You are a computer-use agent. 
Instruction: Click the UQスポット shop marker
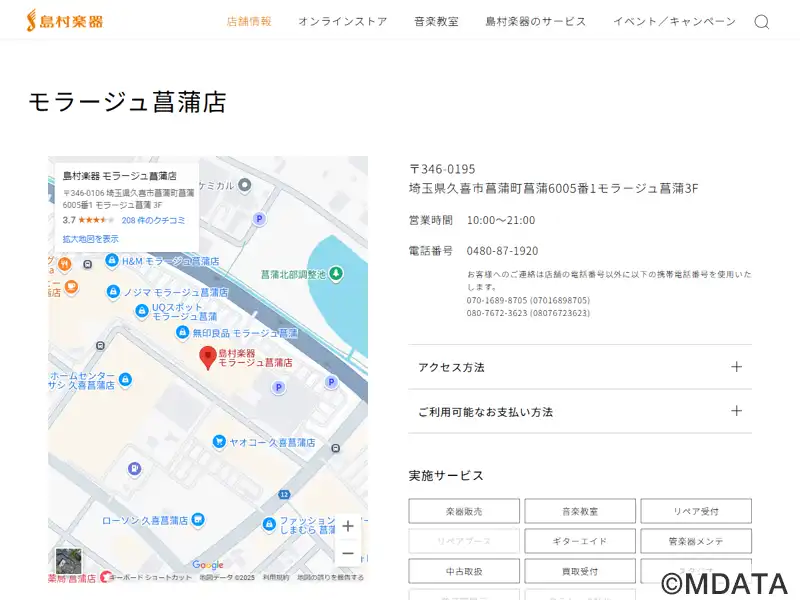(x=141, y=311)
